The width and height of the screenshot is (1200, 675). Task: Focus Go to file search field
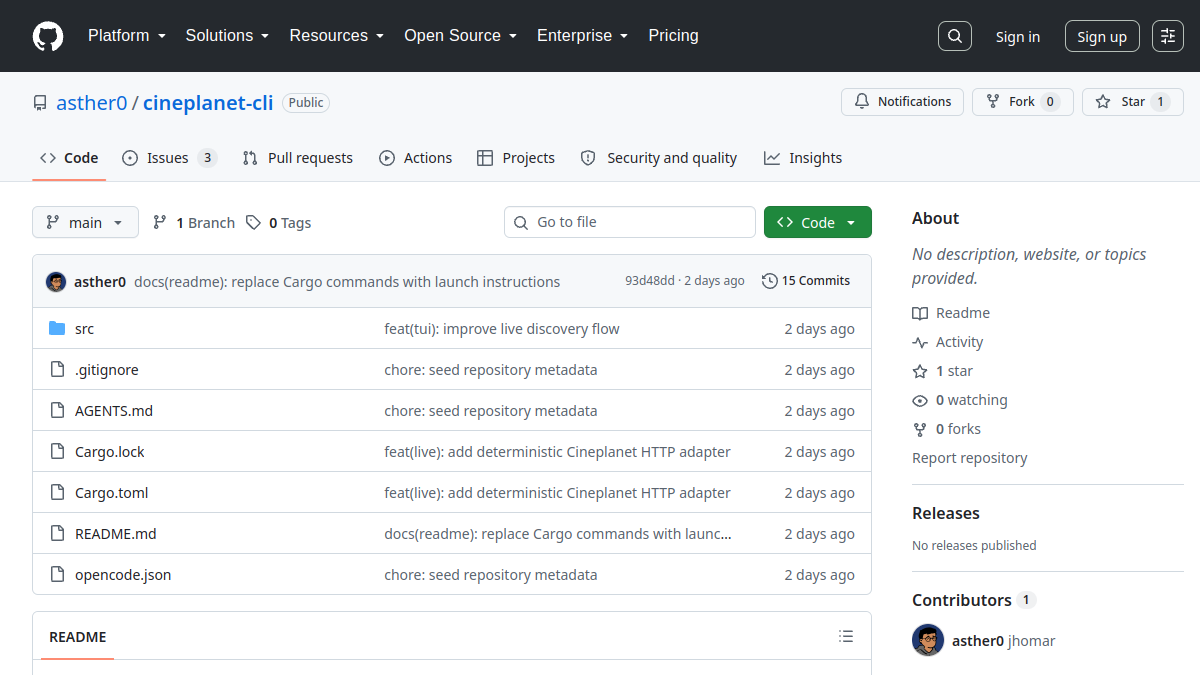click(x=630, y=222)
